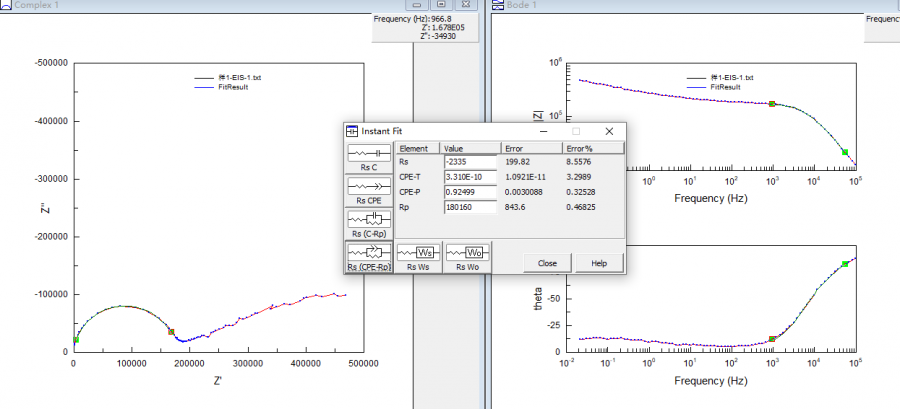Select green marker at semicircle end in Nyquist plot

171,332
